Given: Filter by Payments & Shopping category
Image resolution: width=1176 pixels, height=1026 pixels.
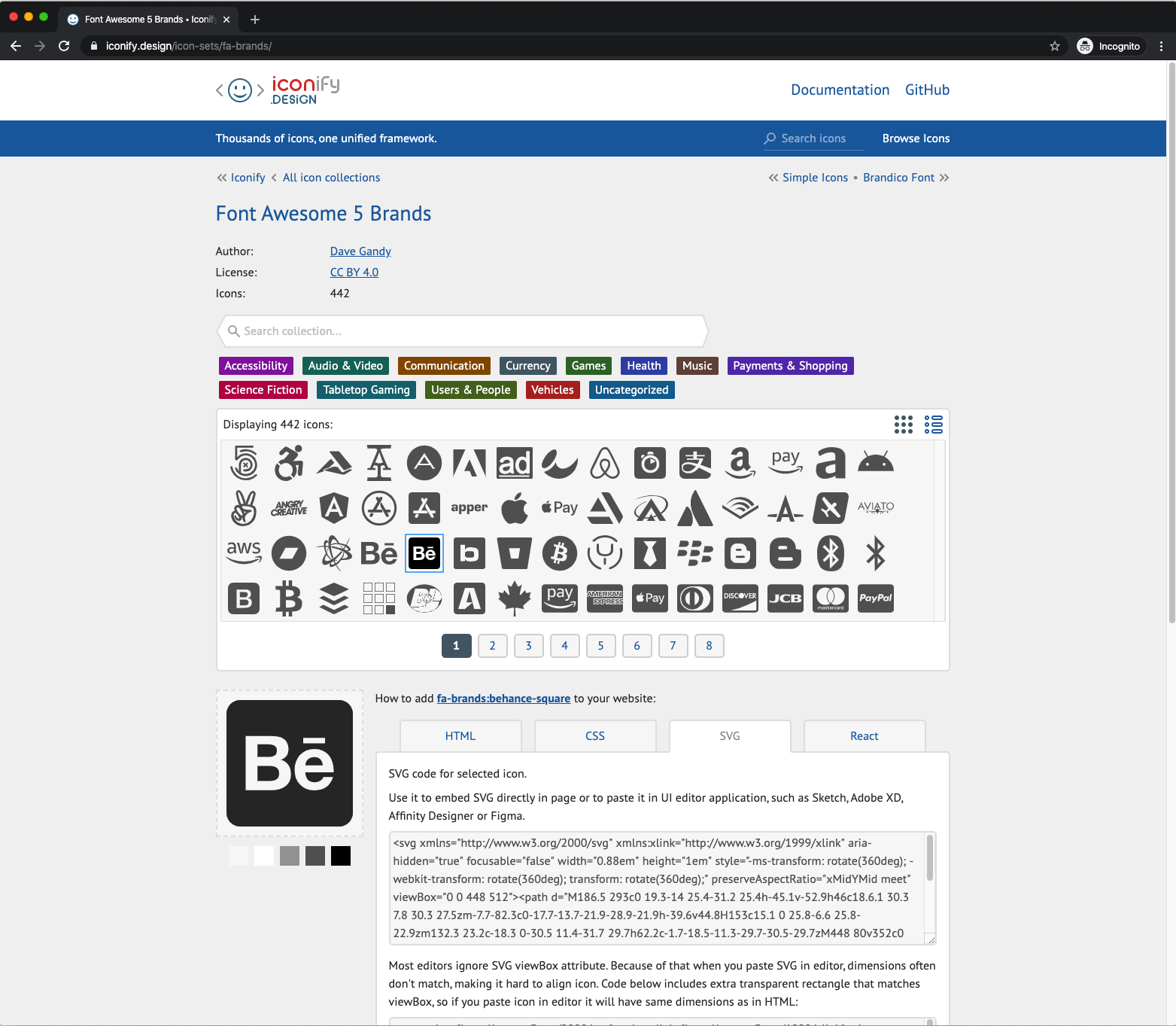Looking at the screenshot, I should 790,366.
